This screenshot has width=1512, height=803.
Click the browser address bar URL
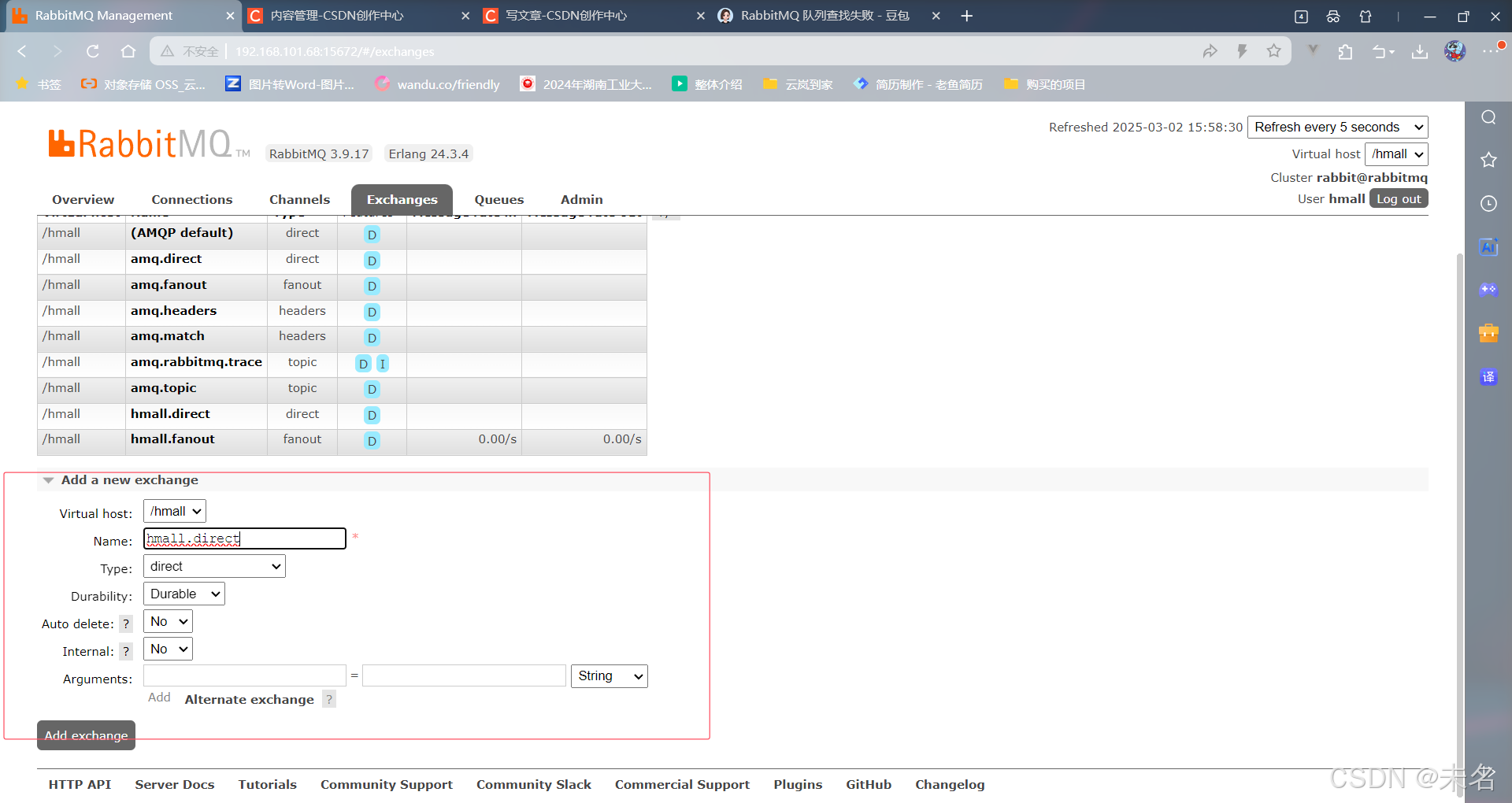(x=335, y=51)
